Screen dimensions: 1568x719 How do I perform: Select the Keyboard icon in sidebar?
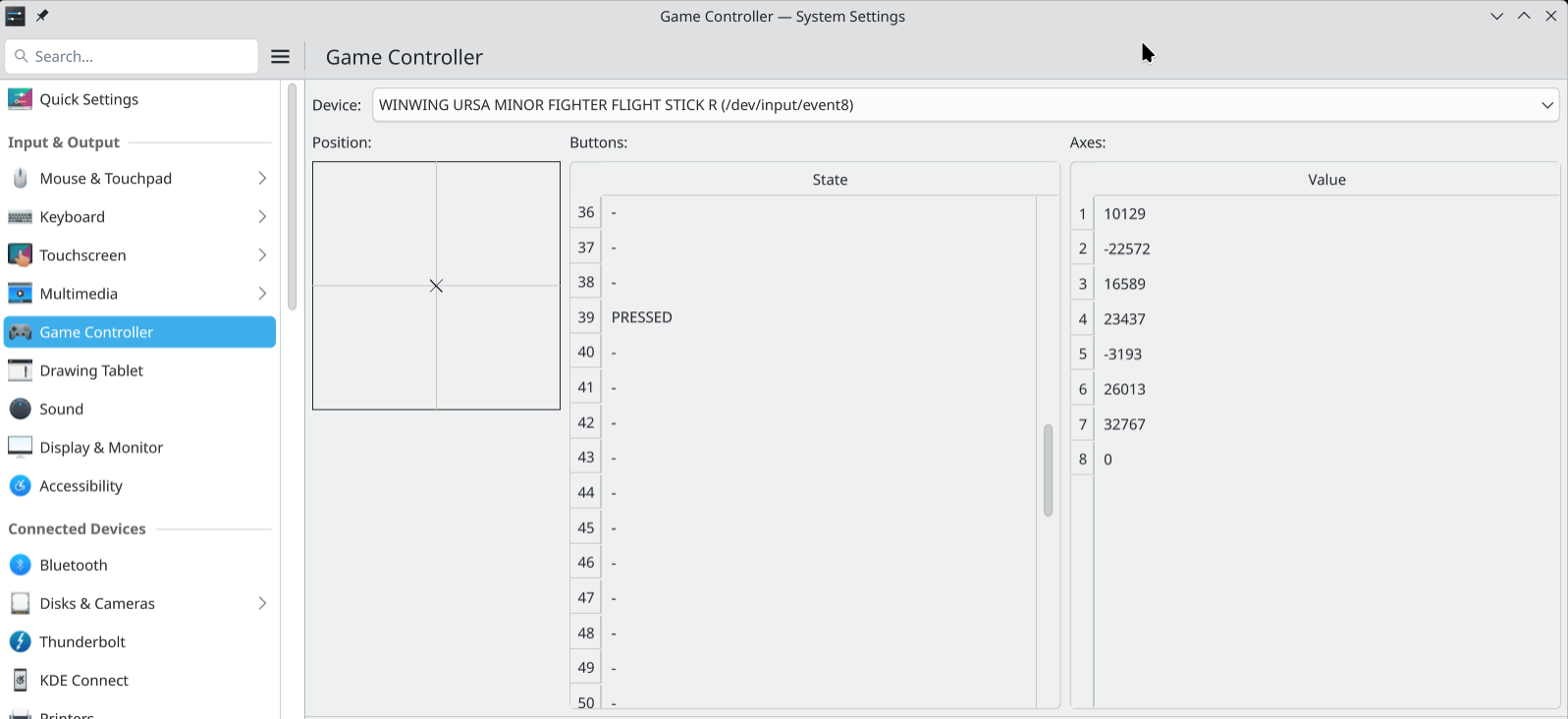[20, 216]
